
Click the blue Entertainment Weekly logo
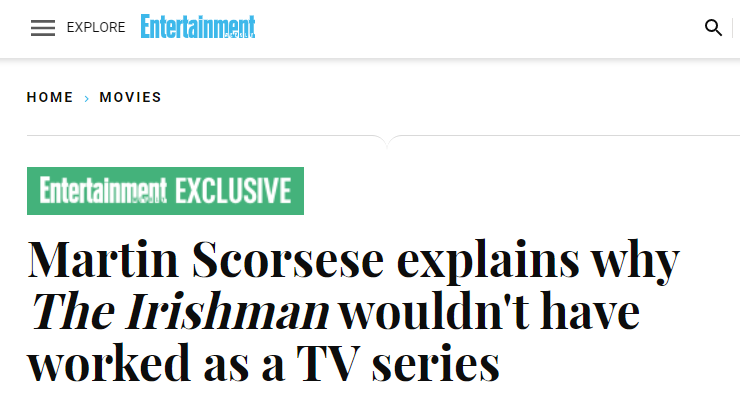[198, 26]
